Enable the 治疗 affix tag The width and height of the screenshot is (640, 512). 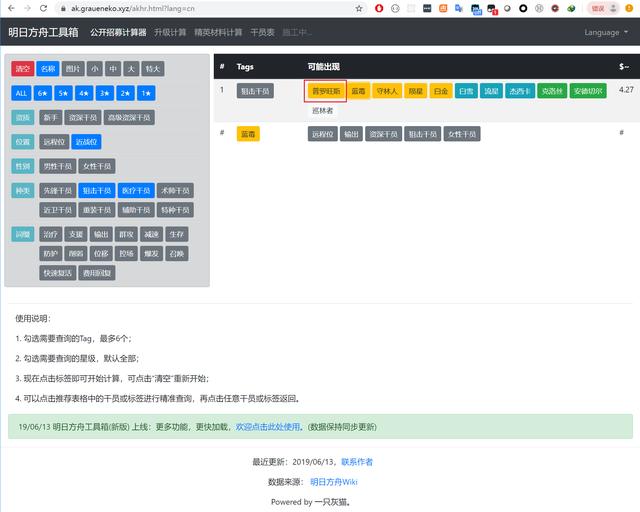(x=50, y=234)
